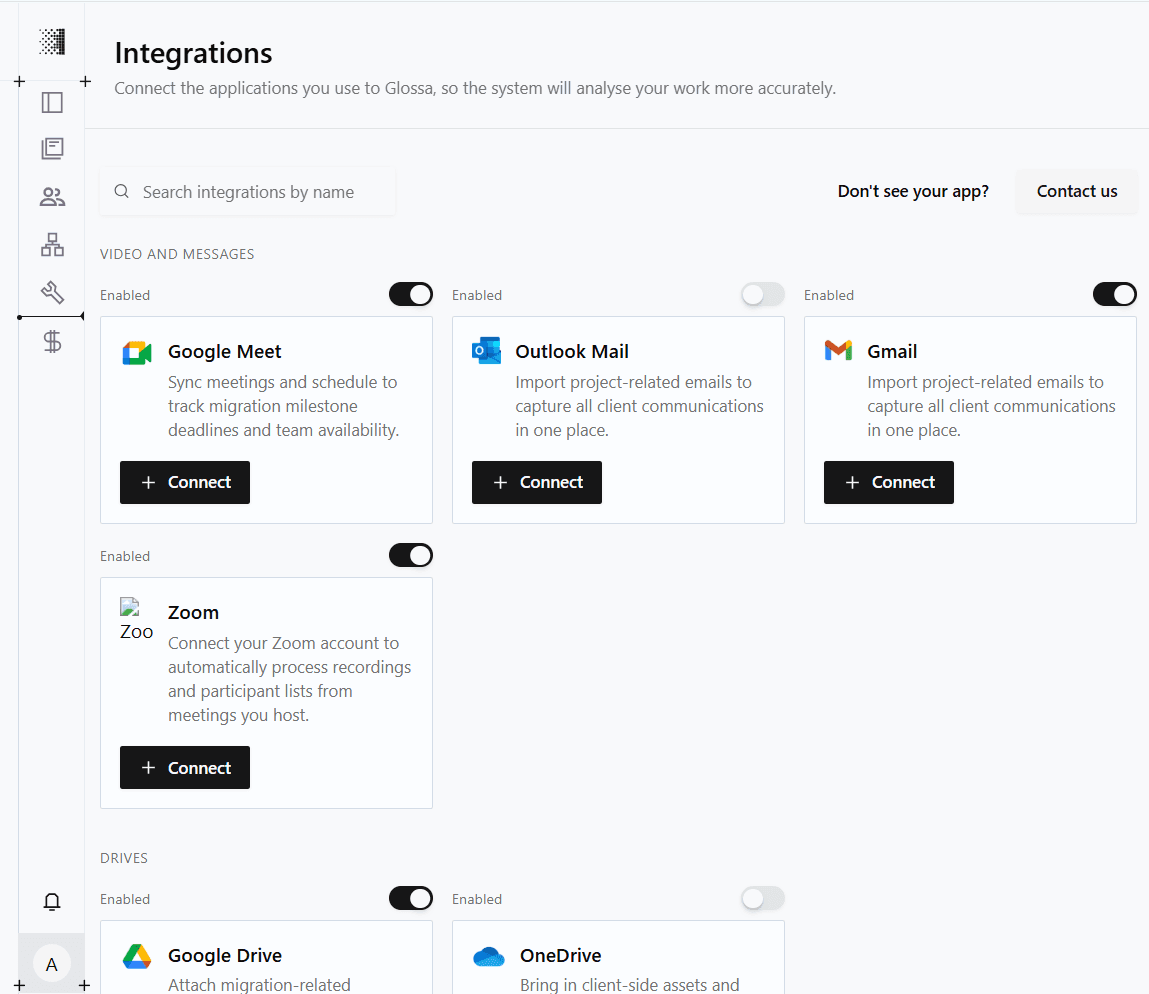Turn off the Google Drive toggle
The image size is (1149, 994).
[410, 898]
